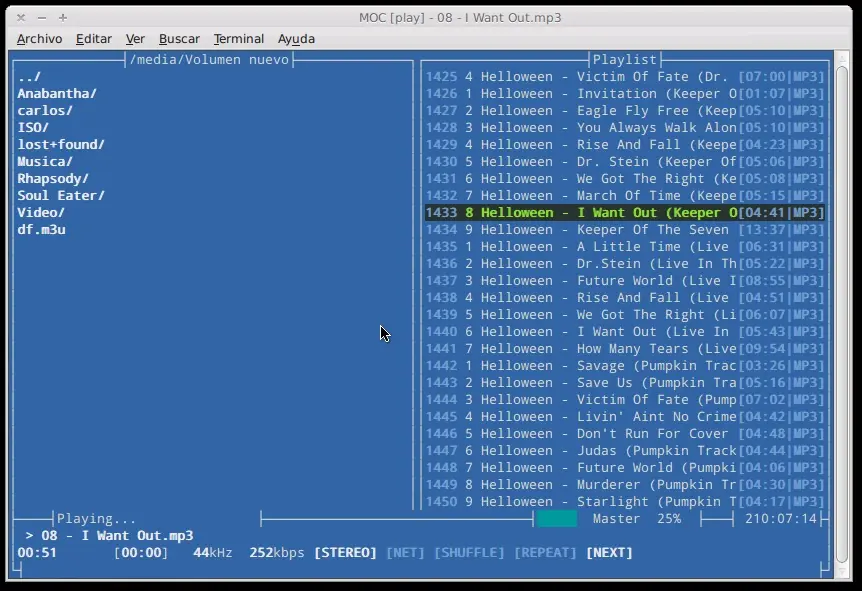862x591 pixels.
Task: Select the carlos/ folder
Action: (45, 111)
